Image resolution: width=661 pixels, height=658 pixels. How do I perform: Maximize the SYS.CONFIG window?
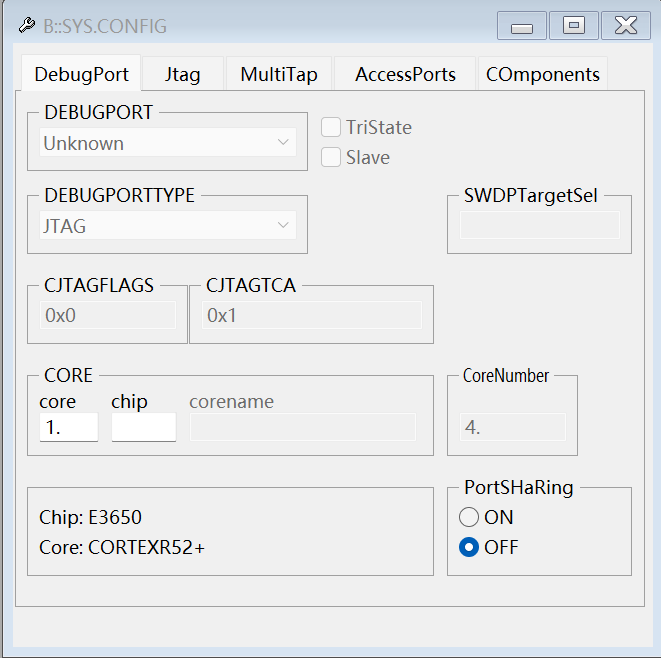click(x=574, y=26)
